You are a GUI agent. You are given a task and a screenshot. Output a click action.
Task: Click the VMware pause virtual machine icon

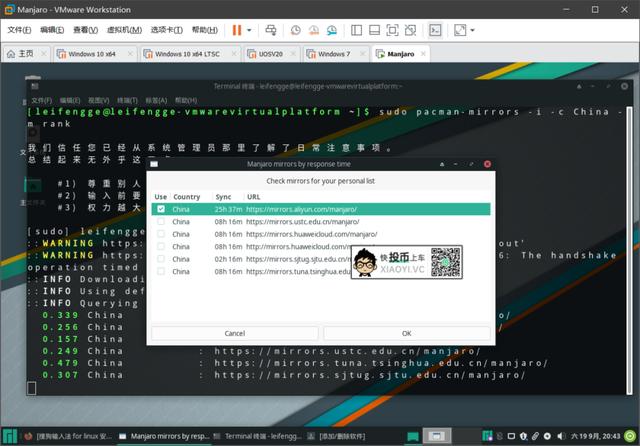[236, 30]
